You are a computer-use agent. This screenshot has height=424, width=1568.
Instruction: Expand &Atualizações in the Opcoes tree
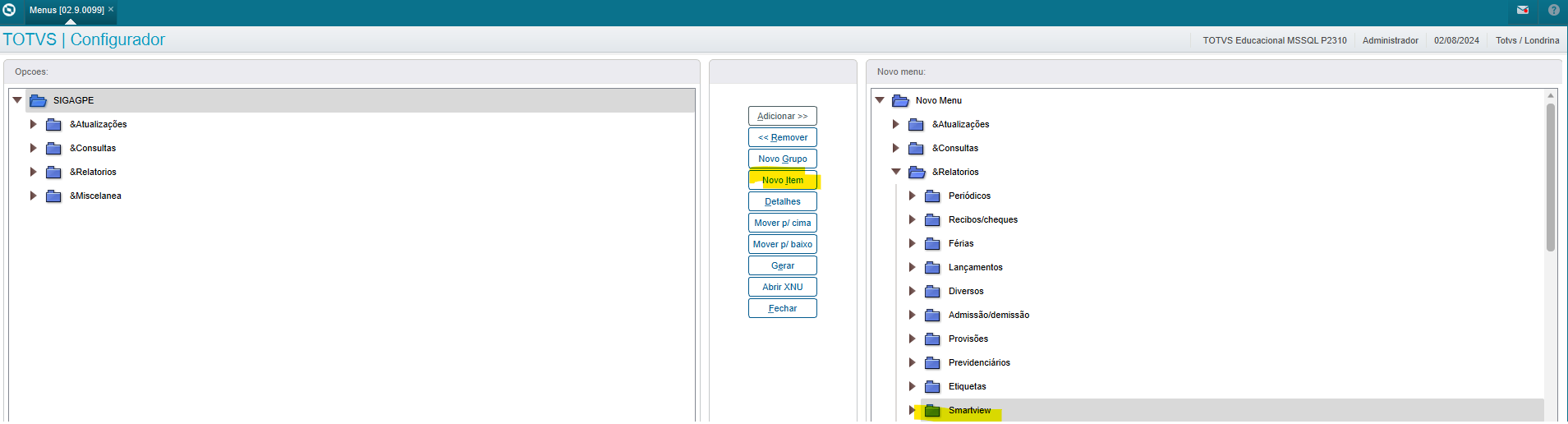pos(33,124)
